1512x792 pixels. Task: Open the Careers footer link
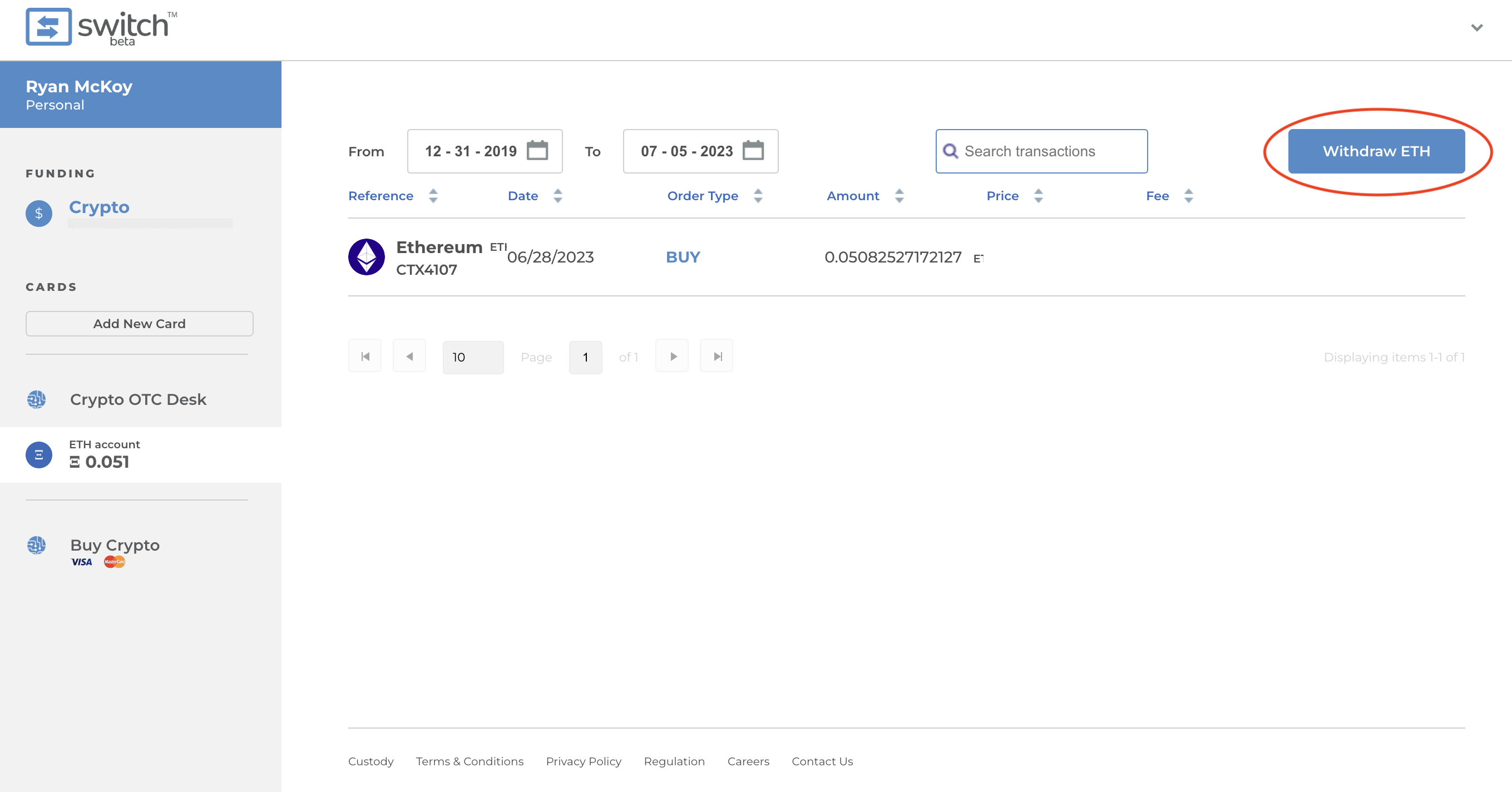click(748, 761)
